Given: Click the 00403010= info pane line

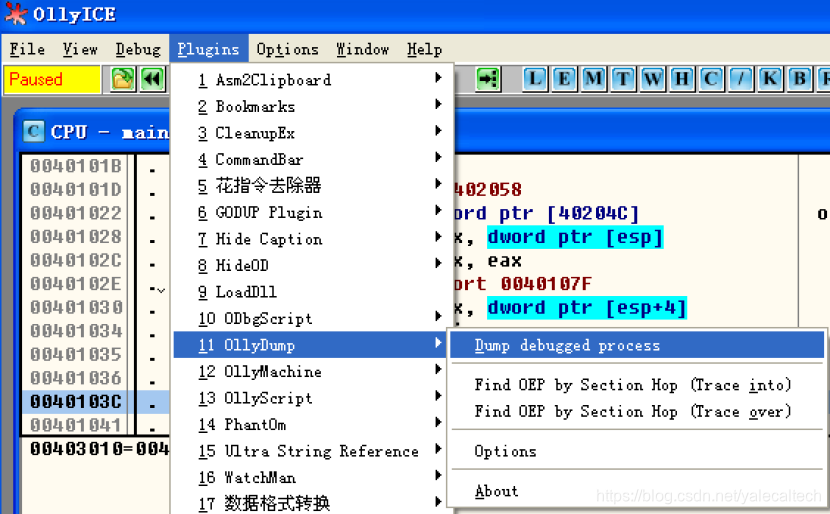Looking at the screenshot, I should [100, 449].
